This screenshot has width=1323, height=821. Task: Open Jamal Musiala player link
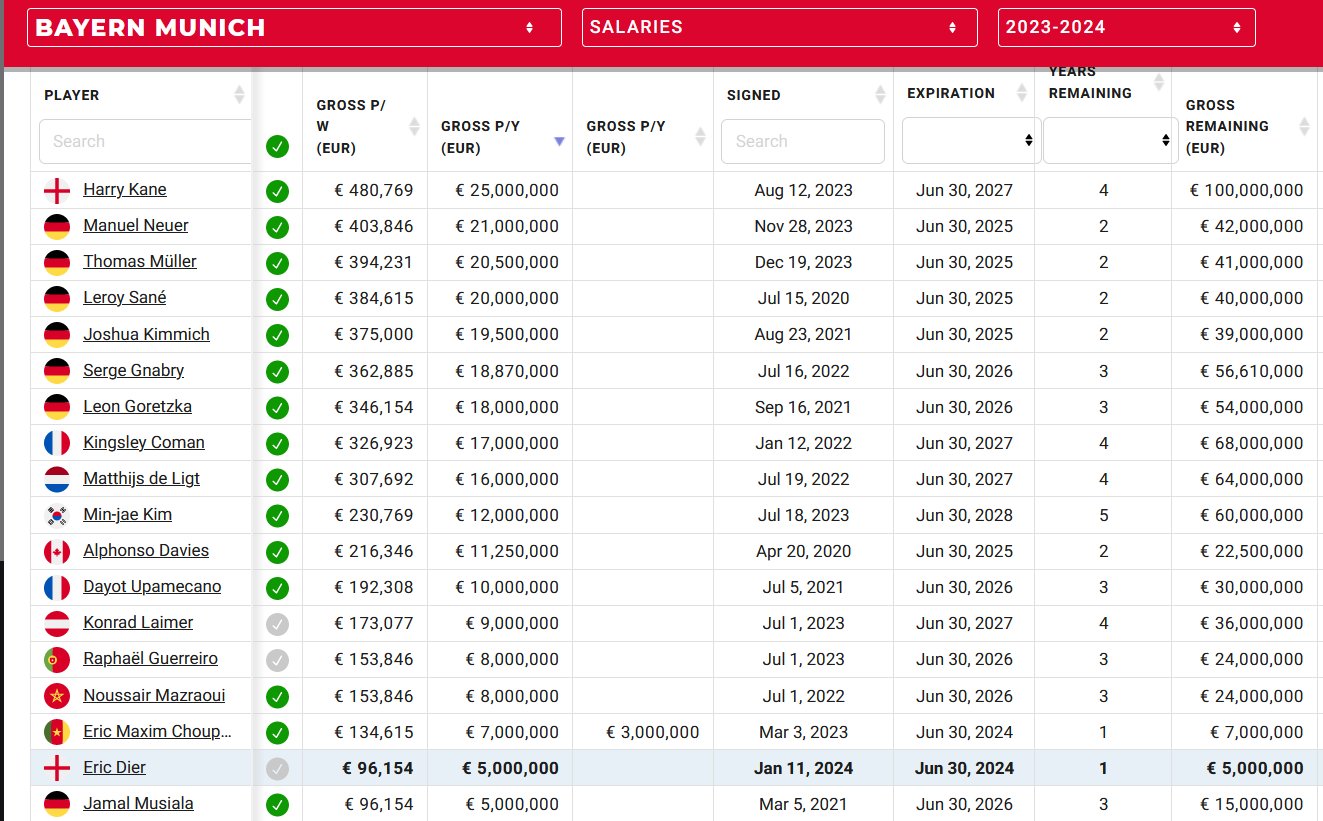pyautogui.click(x=139, y=804)
